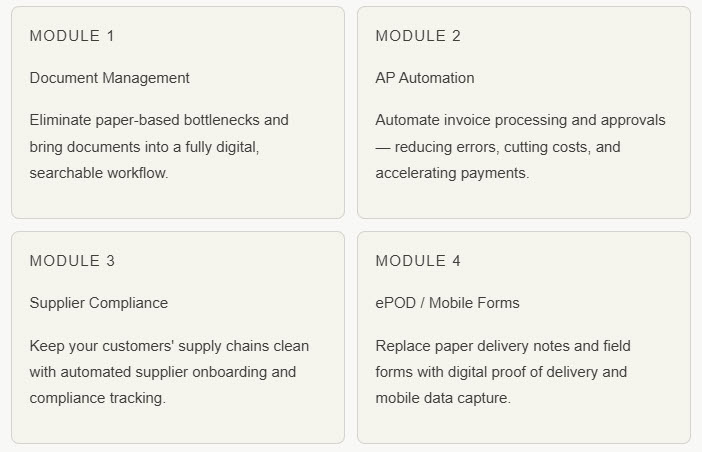Click the MODULE 1 label

click(x=72, y=36)
